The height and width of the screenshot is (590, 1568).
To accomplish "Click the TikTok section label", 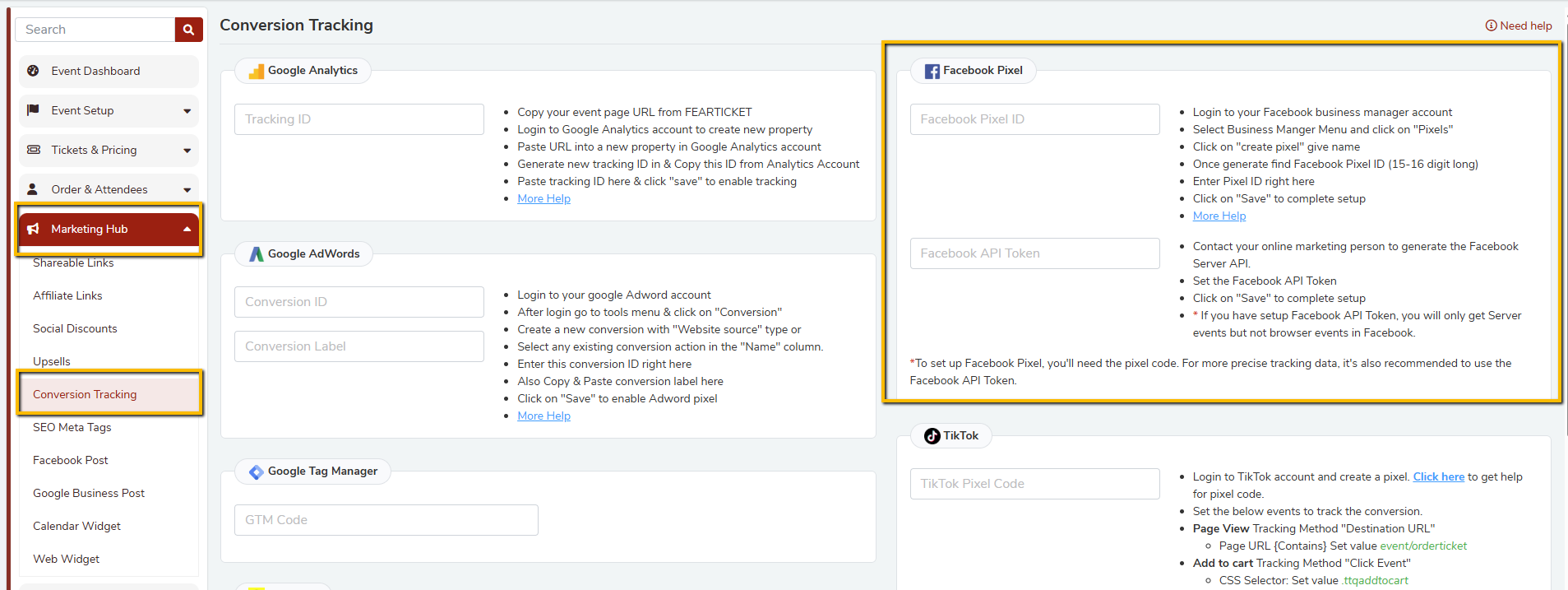I will [x=960, y=436].
